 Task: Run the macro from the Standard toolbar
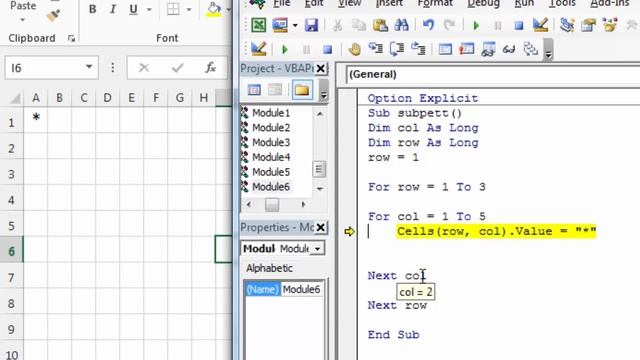(x=476, y=26)
